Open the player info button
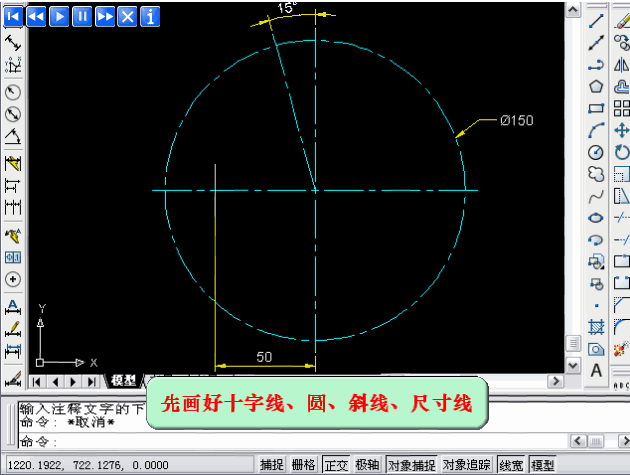The height and width of the screenshot is (475, 630). 150,17
